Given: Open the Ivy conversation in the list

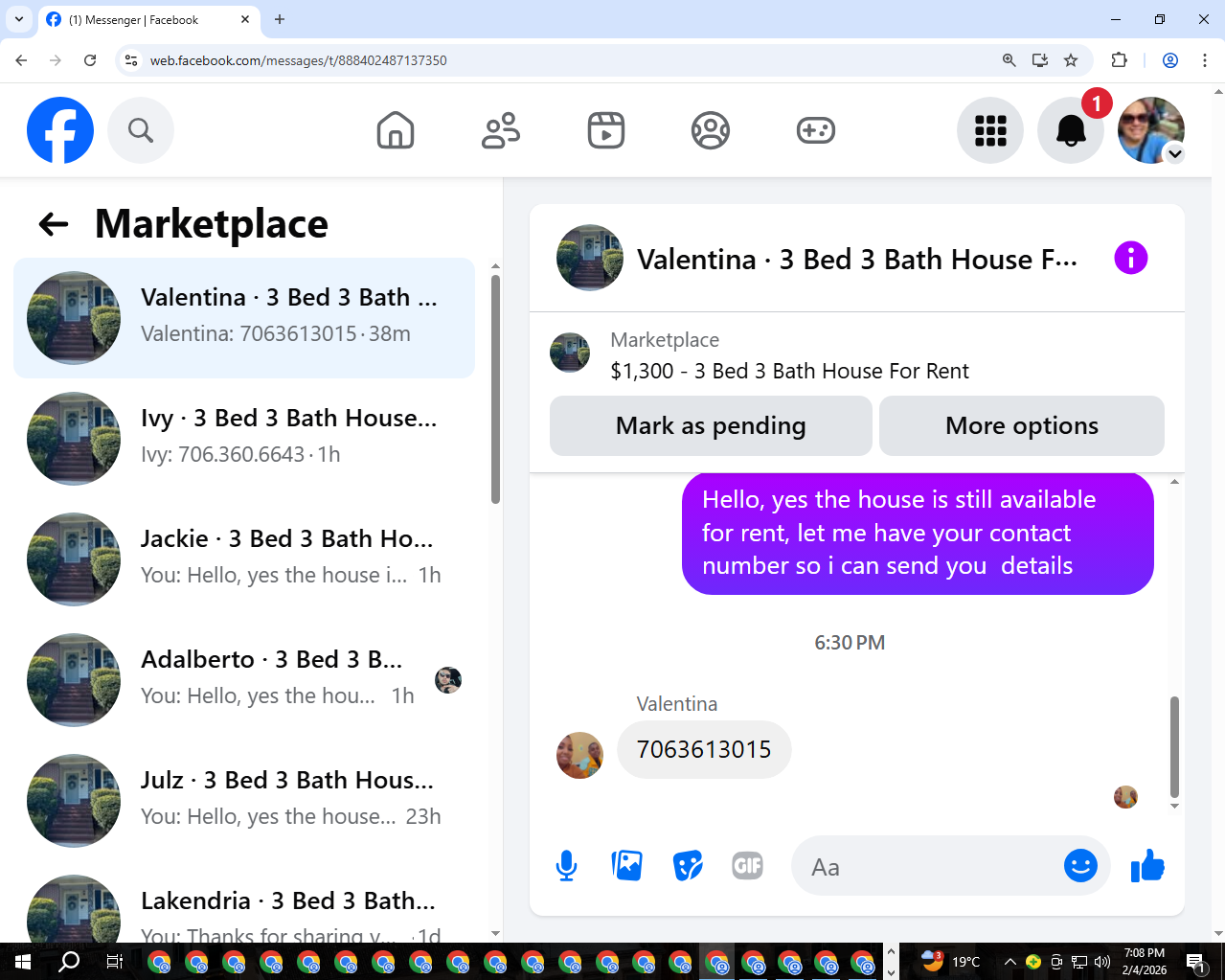Looking at the screenshot, I should tap(244, 439).
